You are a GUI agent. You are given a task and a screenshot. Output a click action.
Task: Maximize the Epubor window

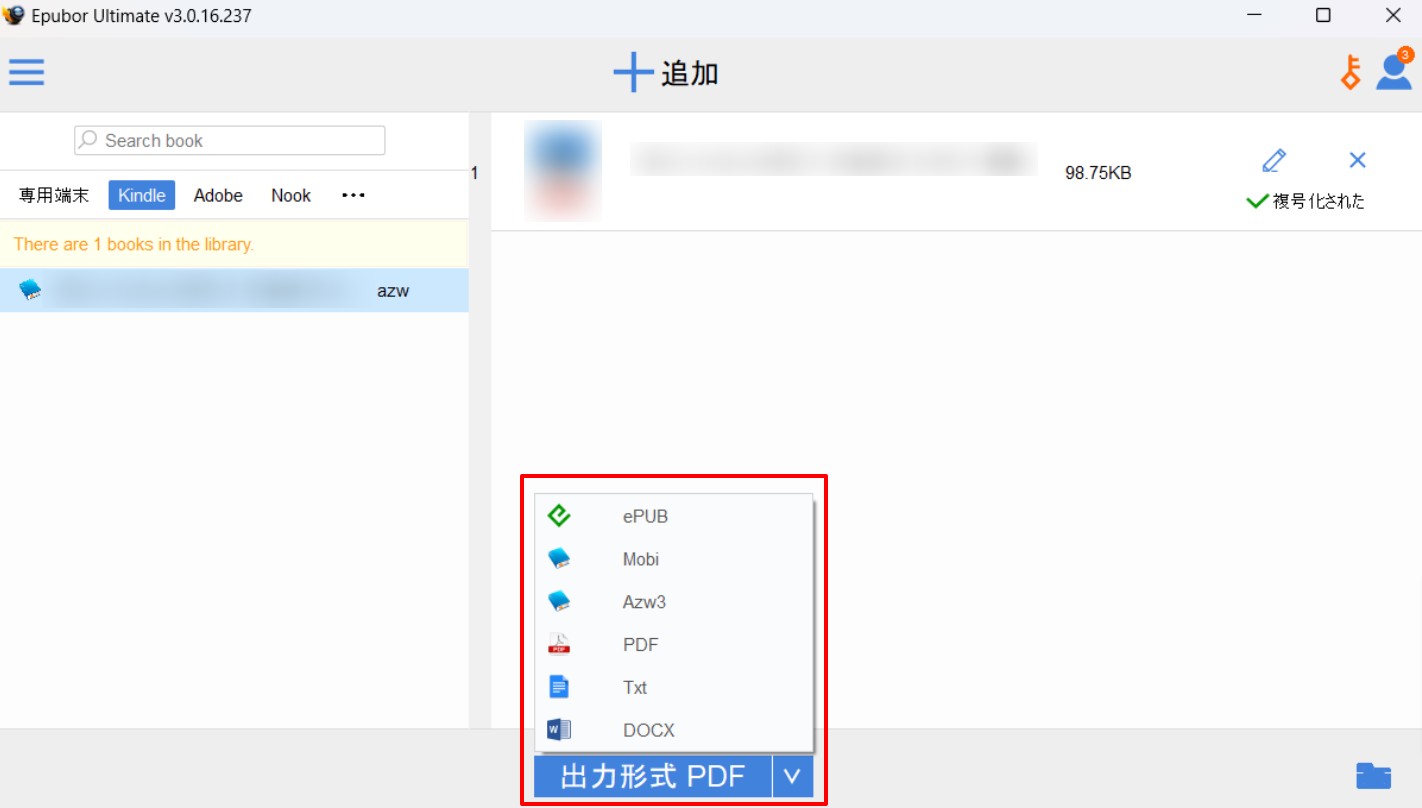point(1323,15)
